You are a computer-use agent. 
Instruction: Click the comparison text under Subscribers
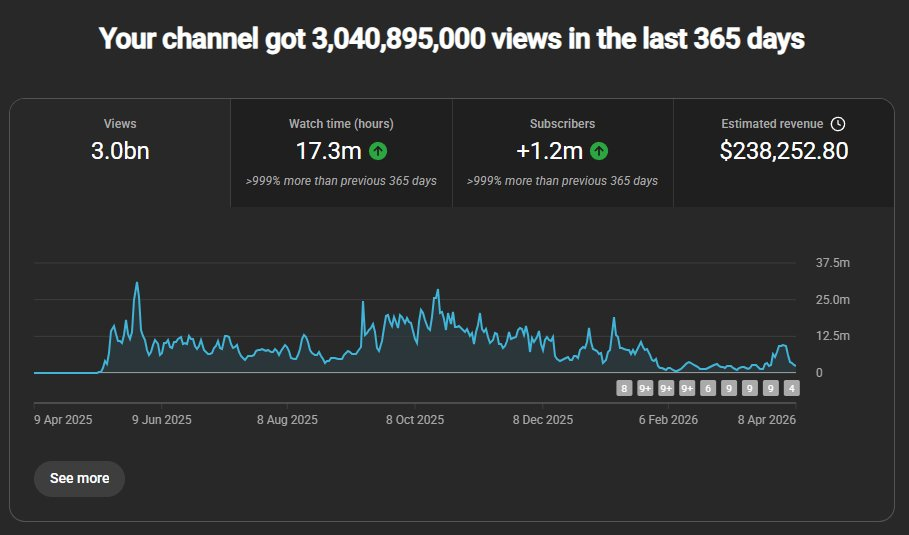click(562, 181)
